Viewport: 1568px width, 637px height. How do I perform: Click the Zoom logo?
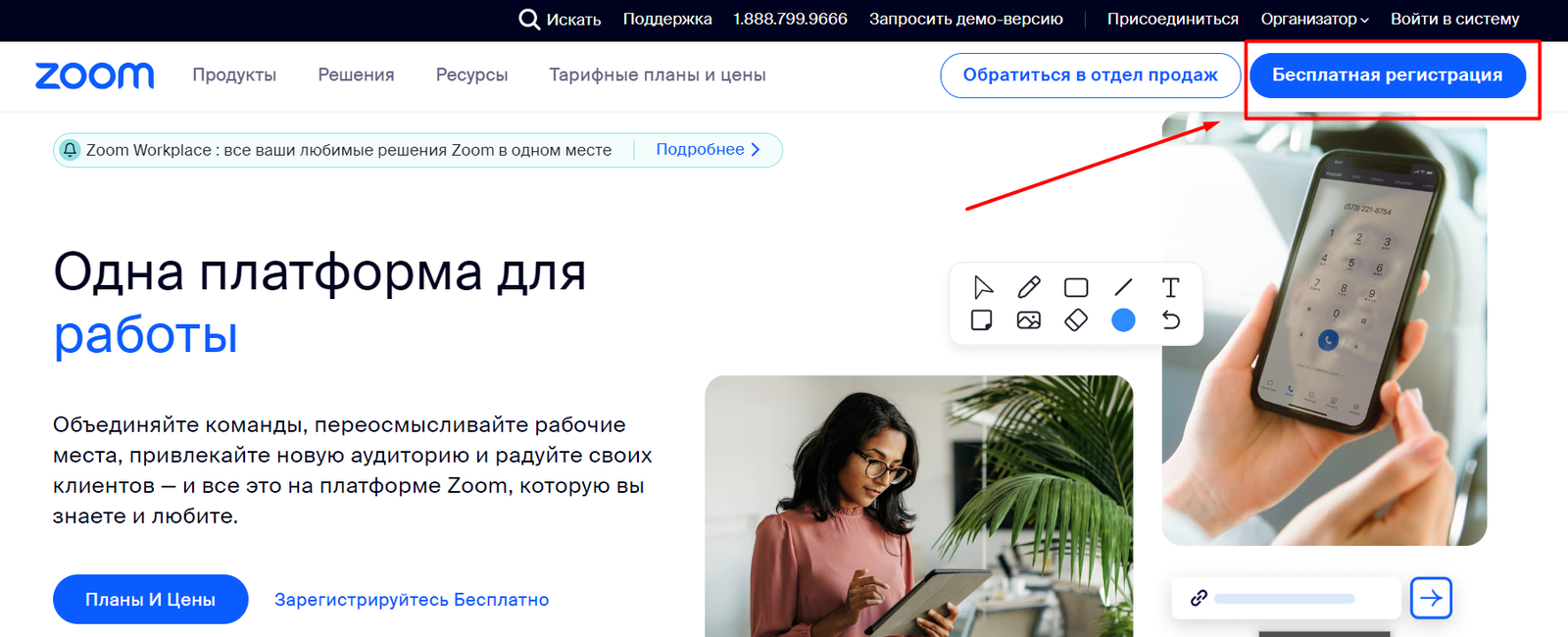pyautogui.click(x=95, y=75)
